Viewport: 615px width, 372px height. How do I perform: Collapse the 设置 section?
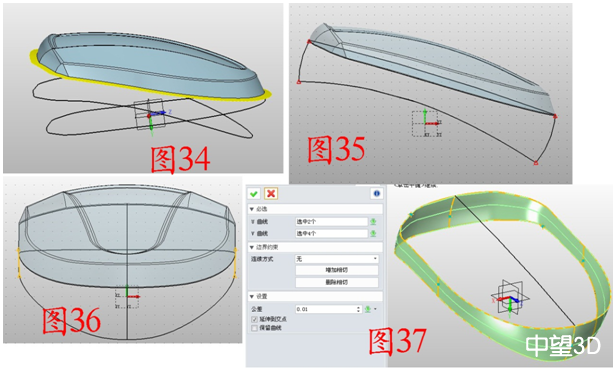click(252, 296)
